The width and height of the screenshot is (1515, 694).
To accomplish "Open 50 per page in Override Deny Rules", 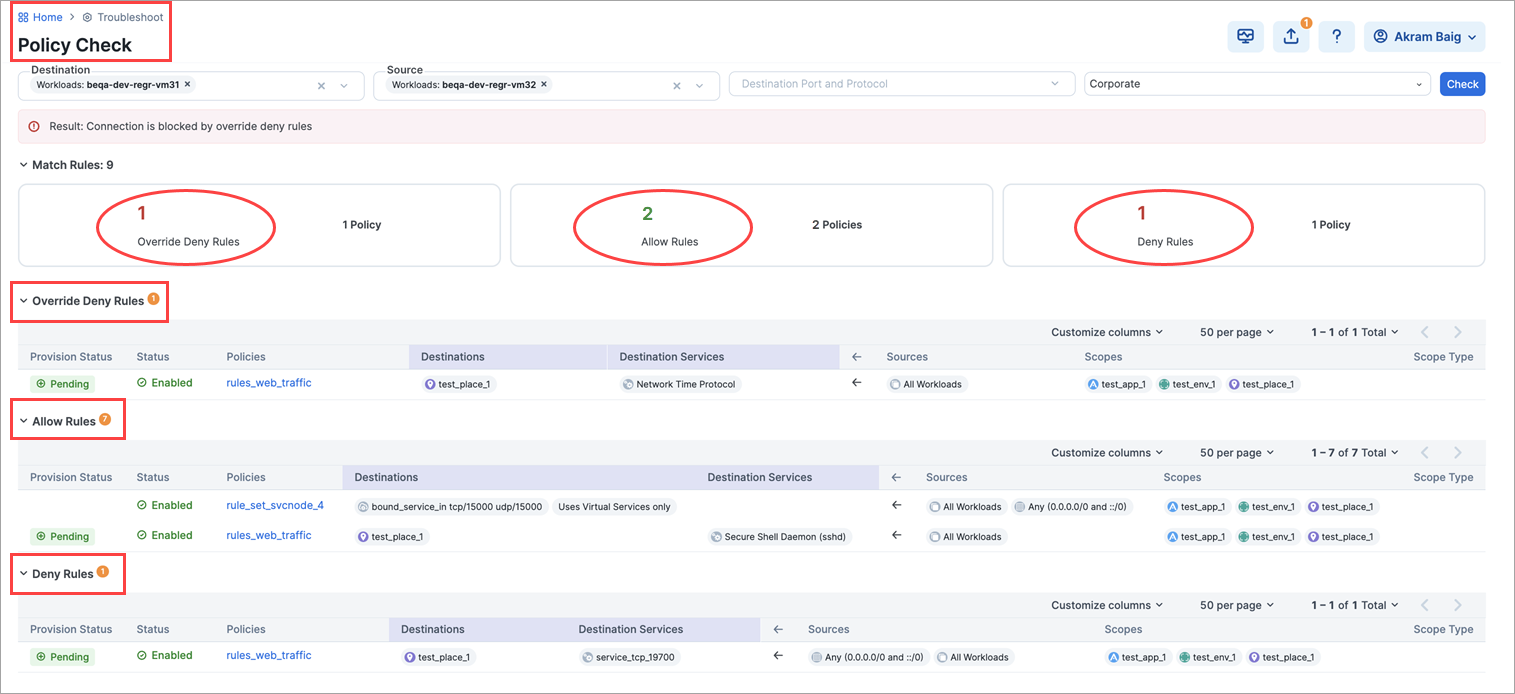I will (1237, 332).
